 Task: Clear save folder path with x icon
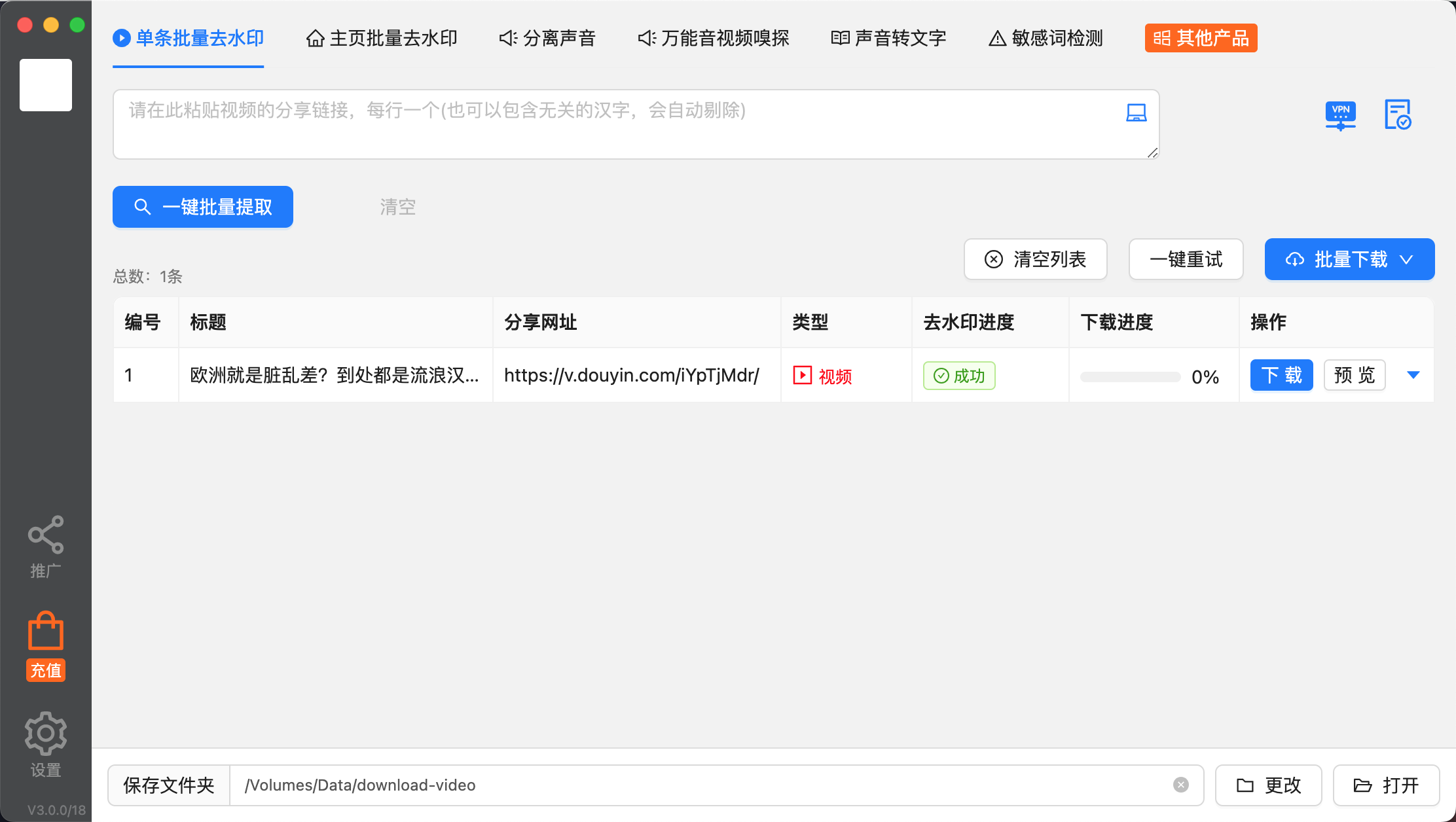tap(1180, 785)
